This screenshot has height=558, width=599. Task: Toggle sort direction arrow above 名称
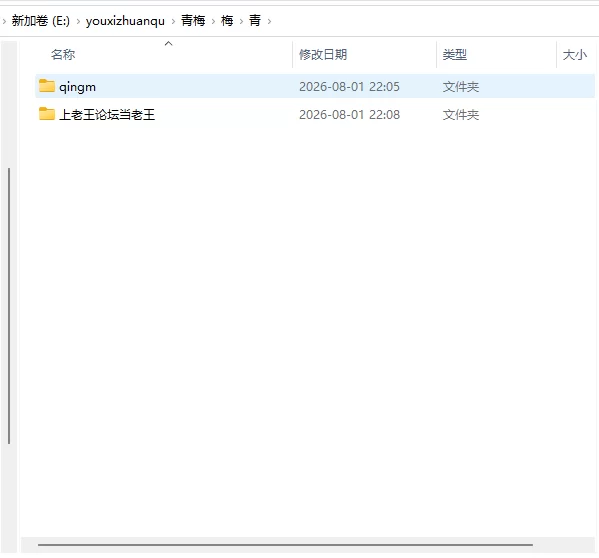coord(168,44)
